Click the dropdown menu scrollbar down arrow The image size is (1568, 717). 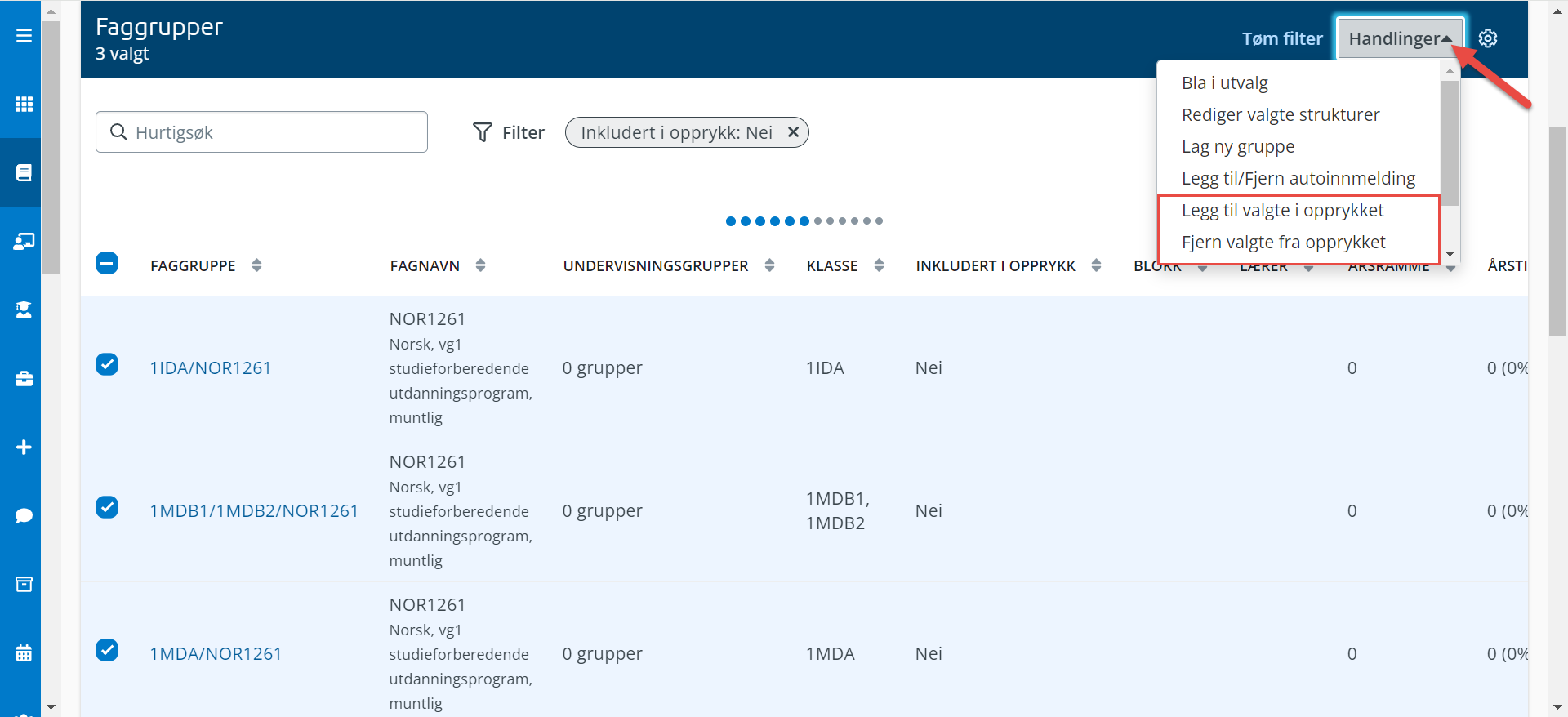(x=1450, y=254)
